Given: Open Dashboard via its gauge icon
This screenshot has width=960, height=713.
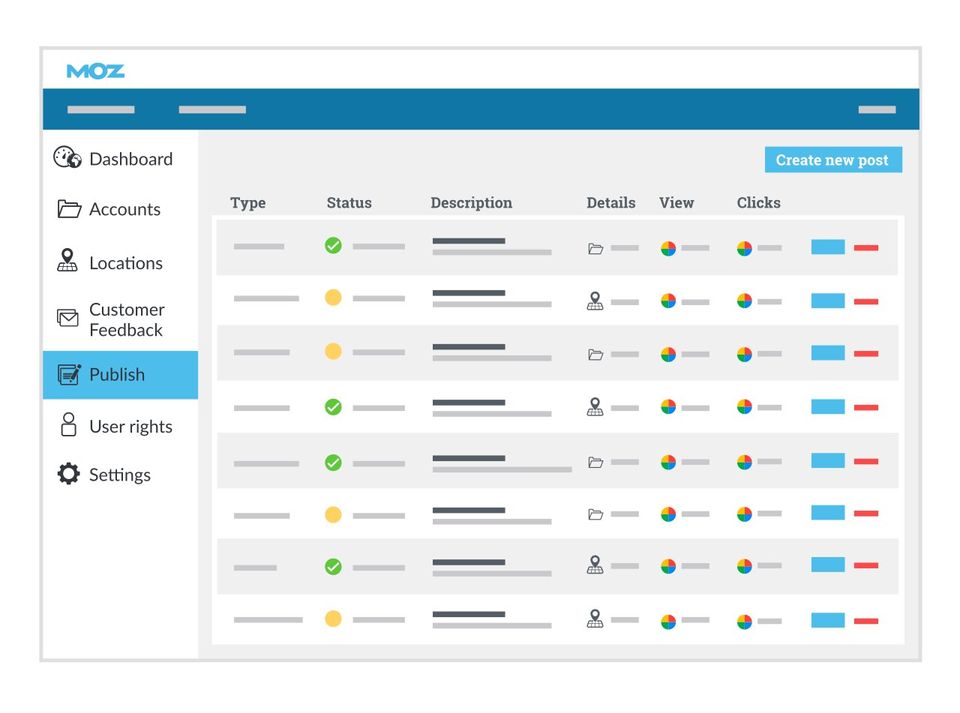Looking at the screenshot, I should (67, 157).
